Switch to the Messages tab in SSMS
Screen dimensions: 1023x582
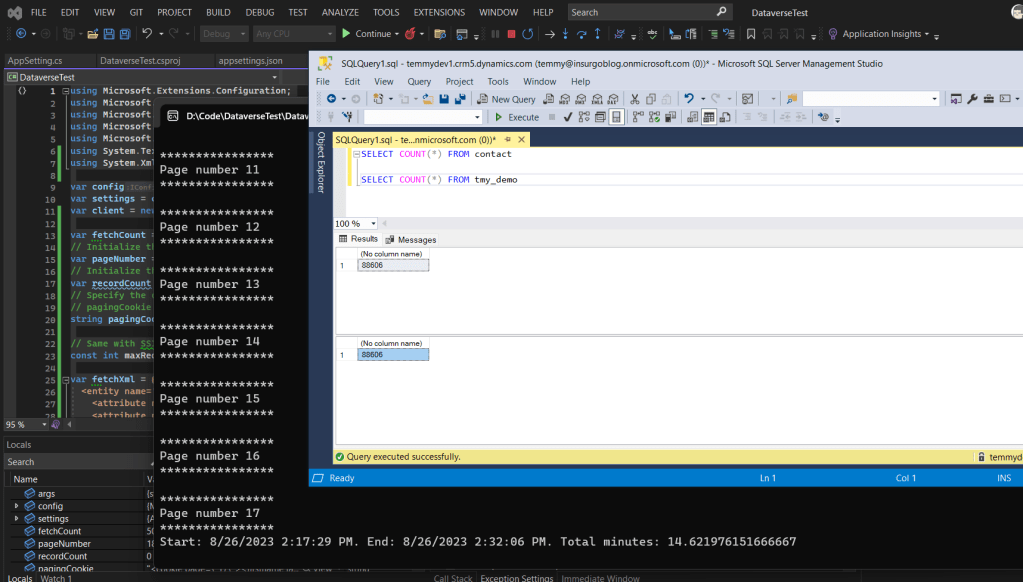(x=410, y=239)
